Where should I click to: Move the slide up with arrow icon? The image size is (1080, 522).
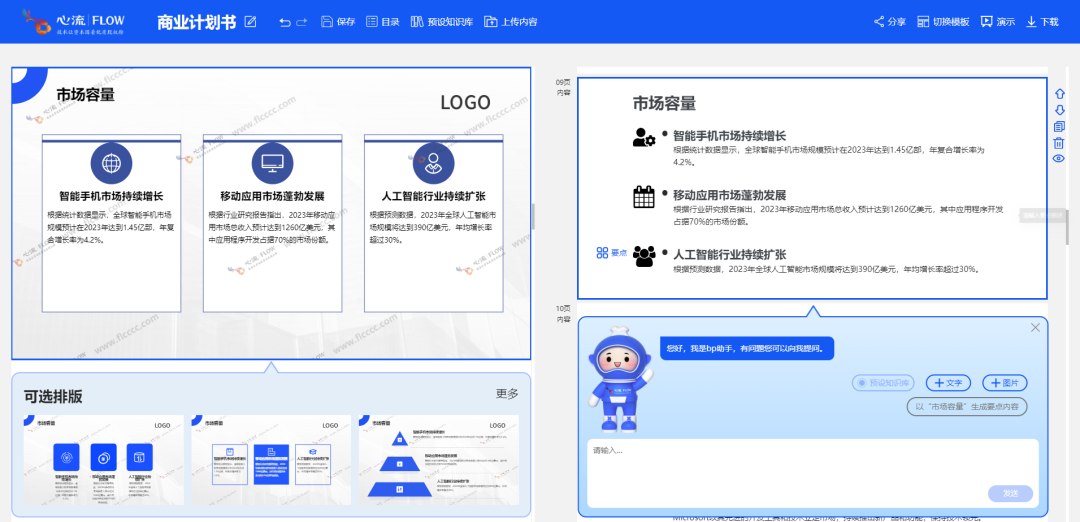(x=1059, y=93)
